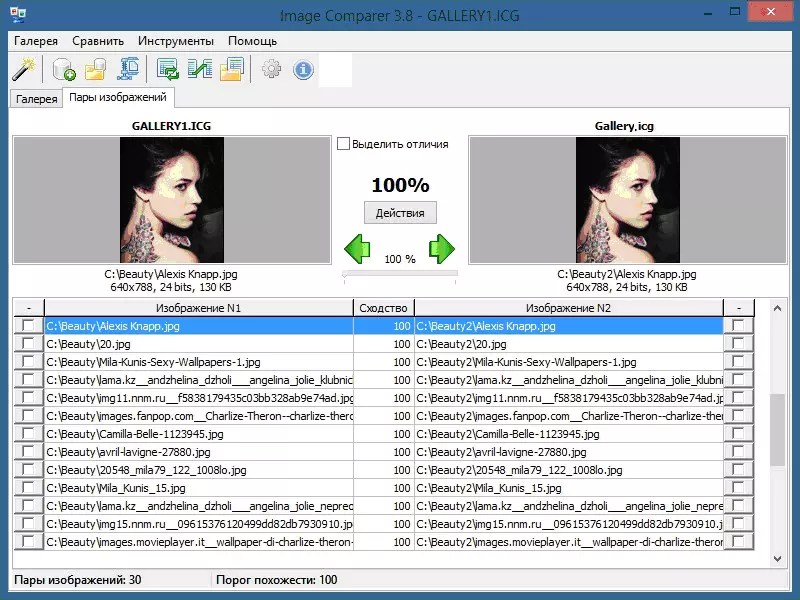The width and height of the screenshot is (800, 600).
Task: Click left preview image of Alexis Knapp
Action: pos(172,199)
